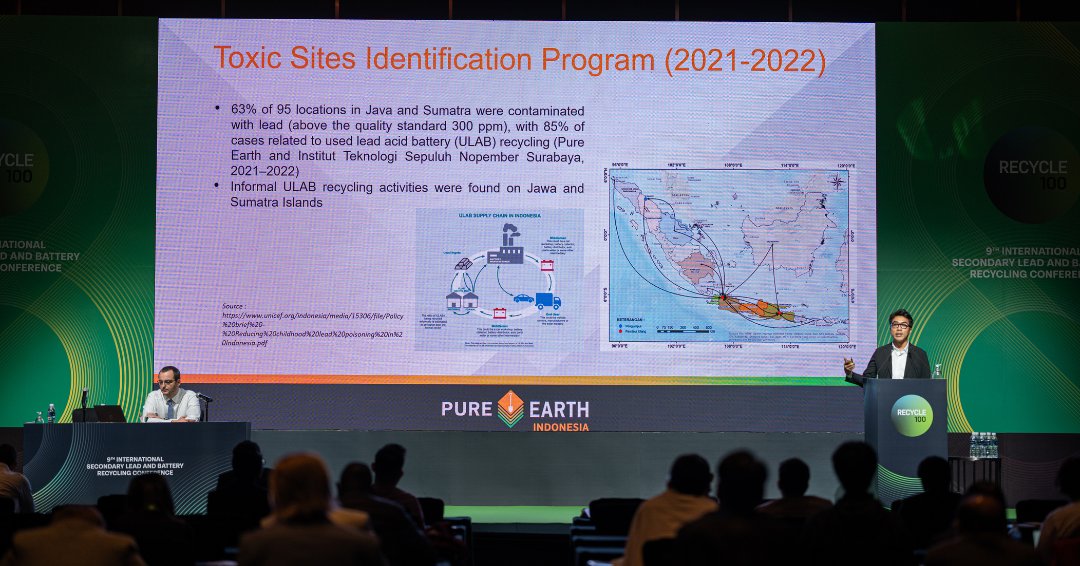Click the Pure Earth diamond logo below the slide
Screen dimensions: 1080x566
coord(510,409)
